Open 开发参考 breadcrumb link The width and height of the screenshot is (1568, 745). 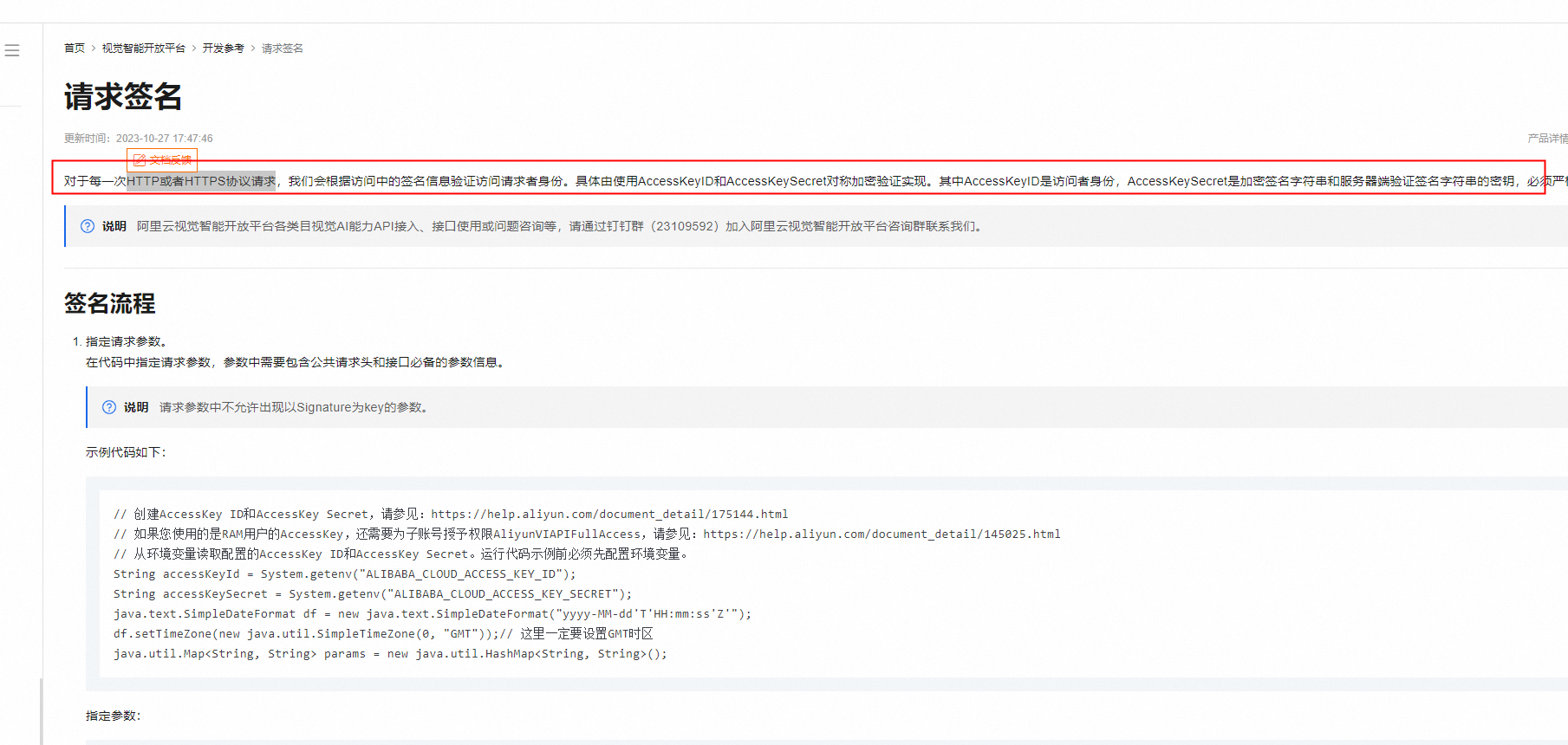[224, 49]
